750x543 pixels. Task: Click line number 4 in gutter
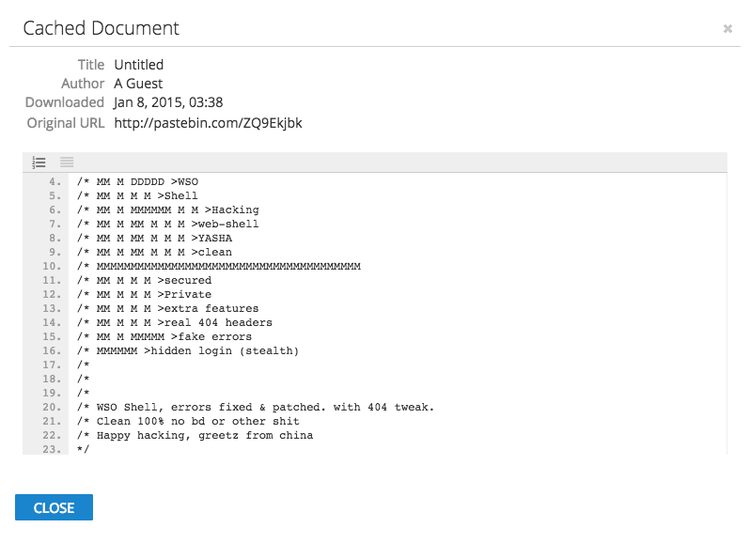52,182
